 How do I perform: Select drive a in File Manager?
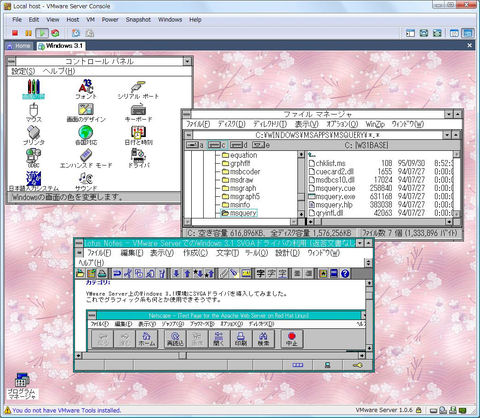195,145
